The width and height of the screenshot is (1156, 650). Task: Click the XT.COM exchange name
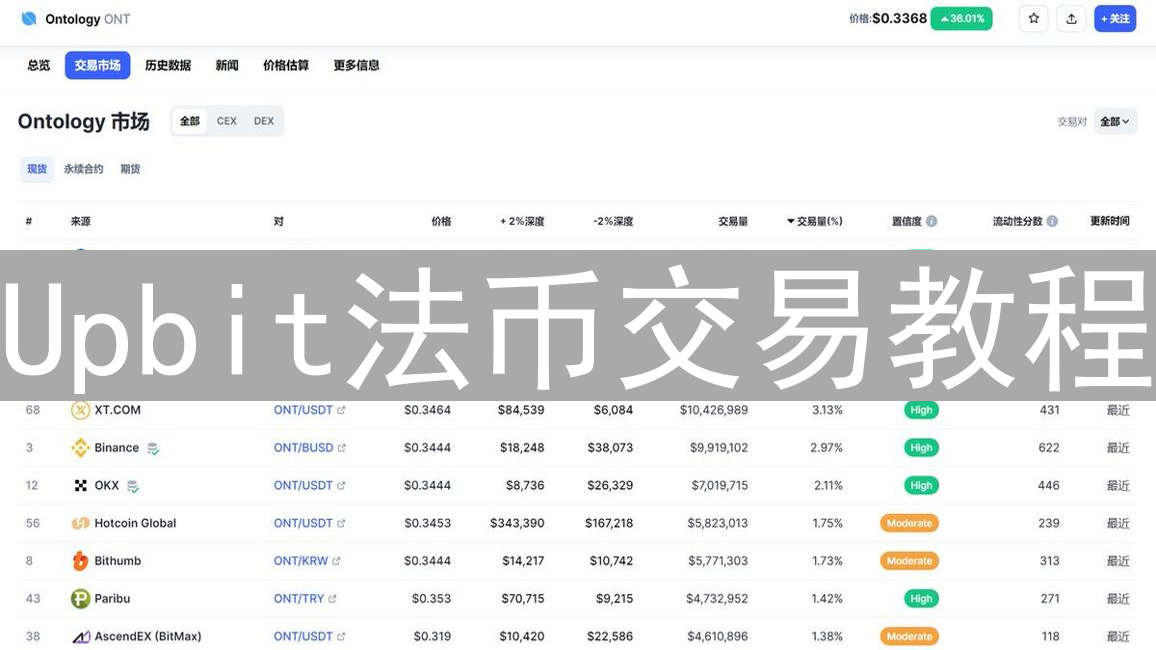click(117, 410)
